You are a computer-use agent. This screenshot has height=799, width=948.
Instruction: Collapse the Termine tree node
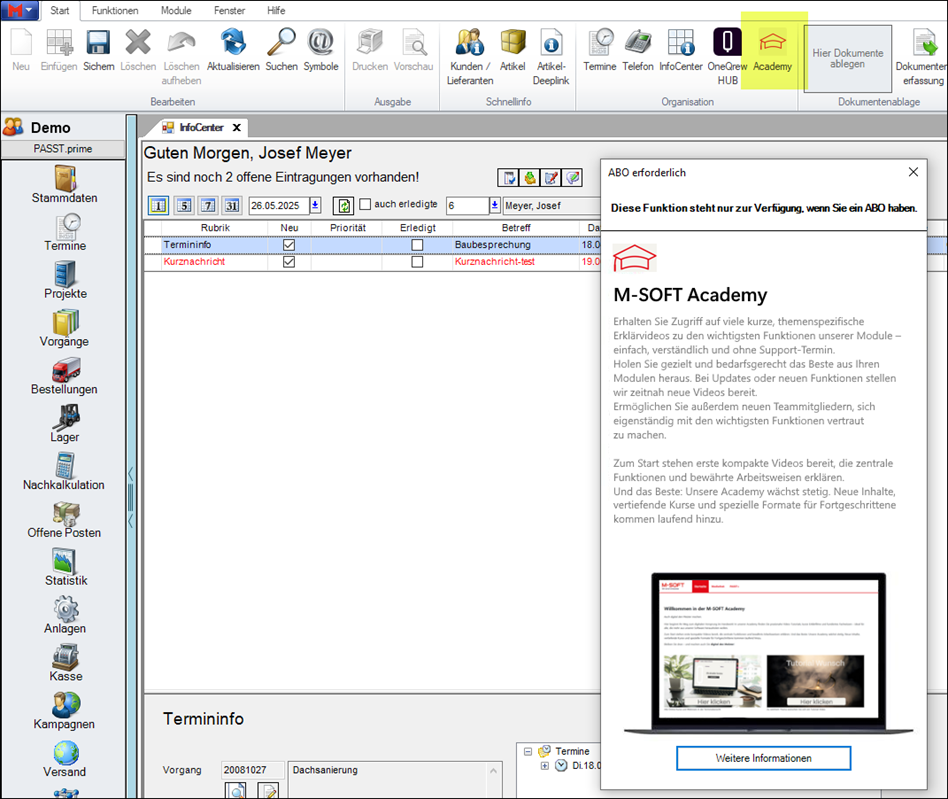(528, 751)
